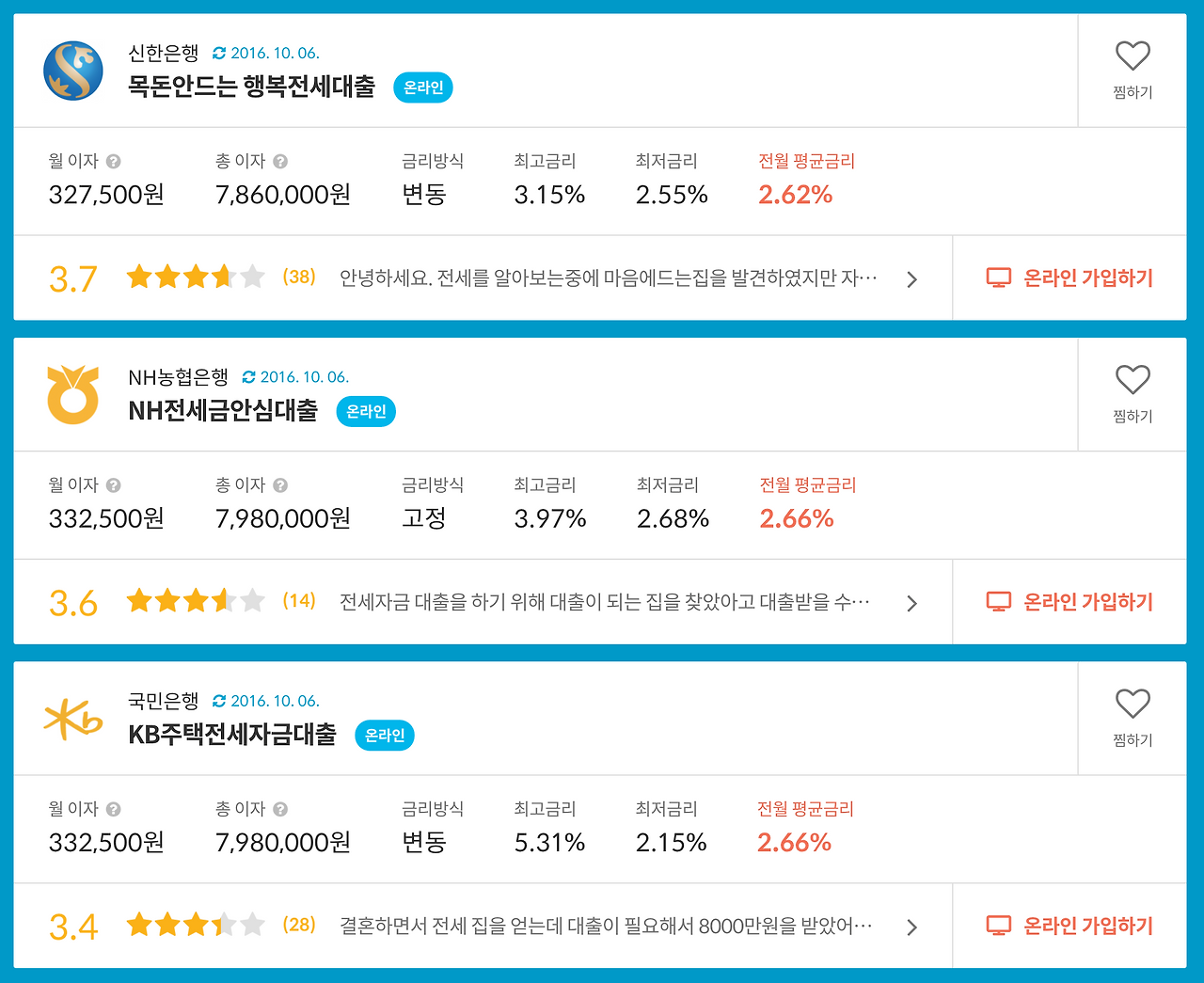
Task: Expand the NH농협은행 review with the chevron arrow
Action: pyautogui.click(x=911, y=603)
